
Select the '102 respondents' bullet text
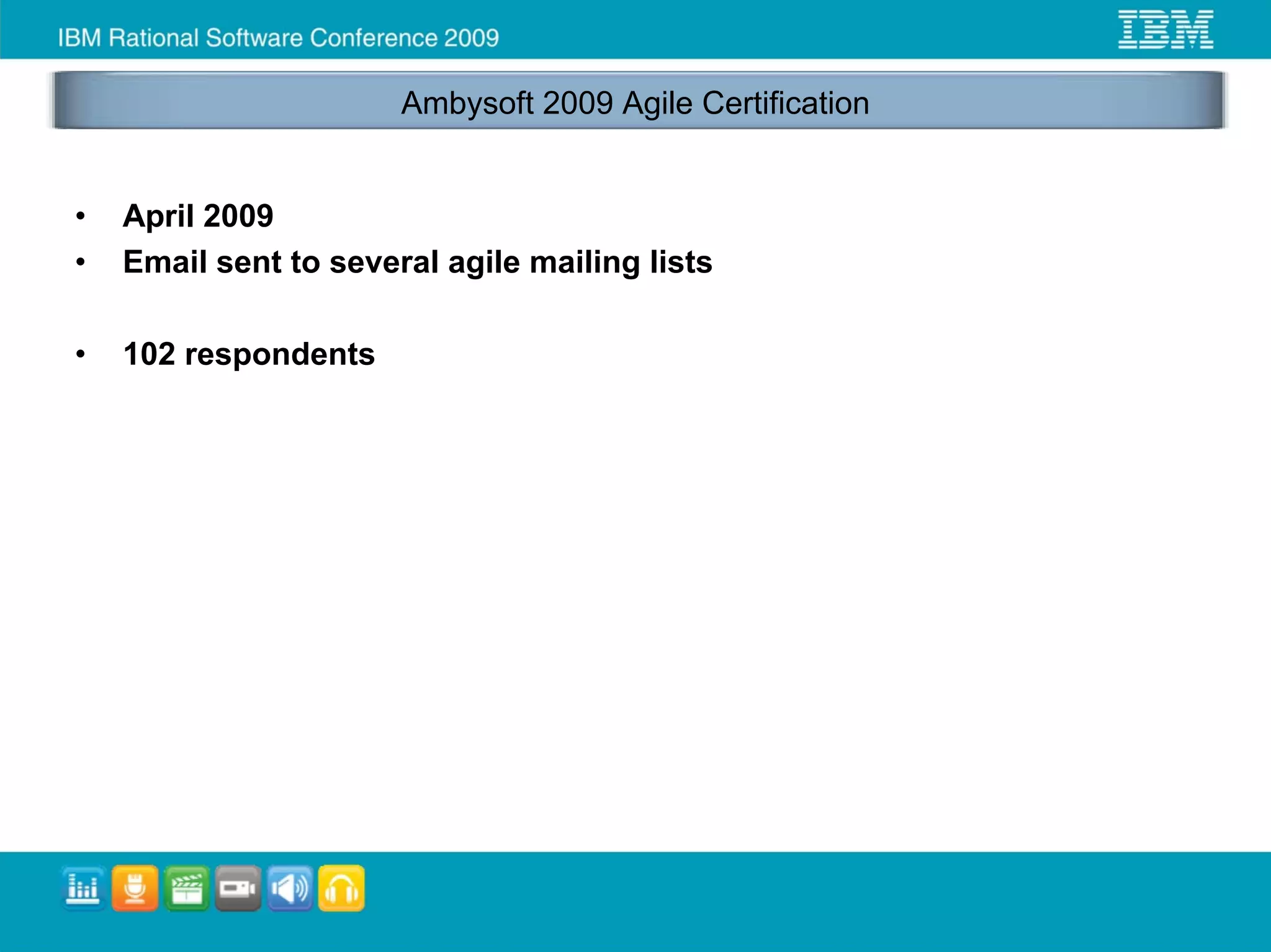[x=249, y=354]
